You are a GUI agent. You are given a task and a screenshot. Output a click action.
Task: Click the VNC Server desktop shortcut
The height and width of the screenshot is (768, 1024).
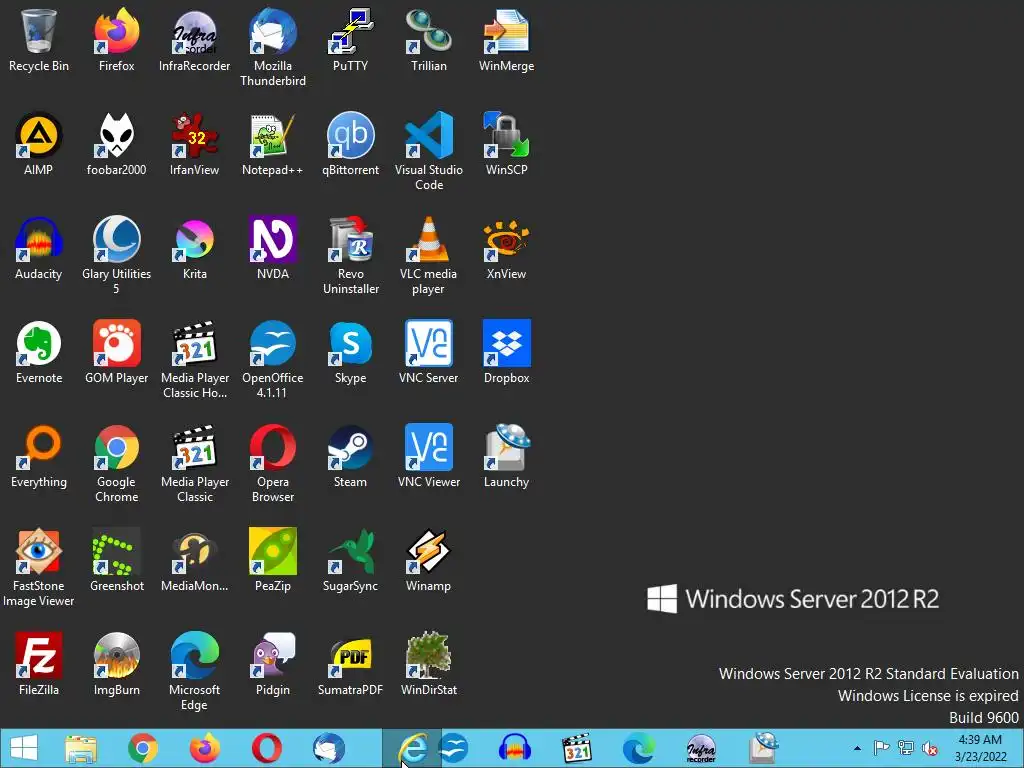[428, 352]
